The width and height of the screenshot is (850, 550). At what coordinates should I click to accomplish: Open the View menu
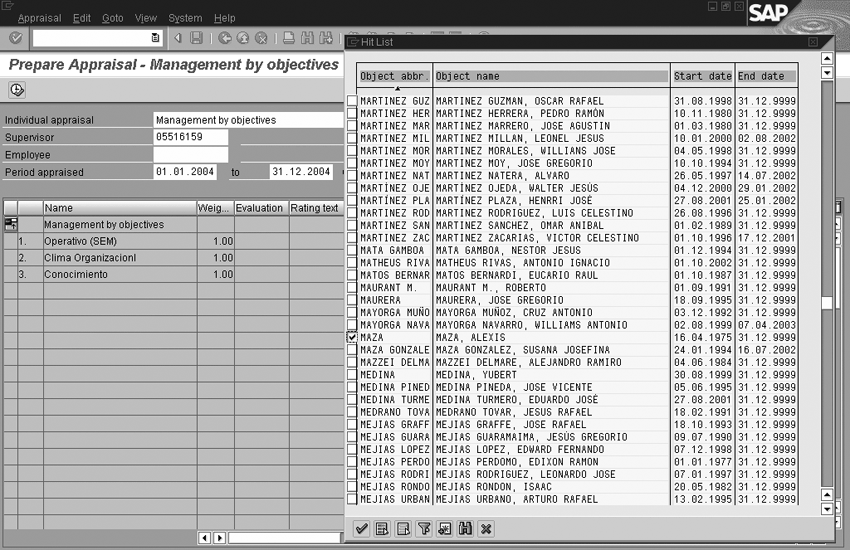pos(146,18)
